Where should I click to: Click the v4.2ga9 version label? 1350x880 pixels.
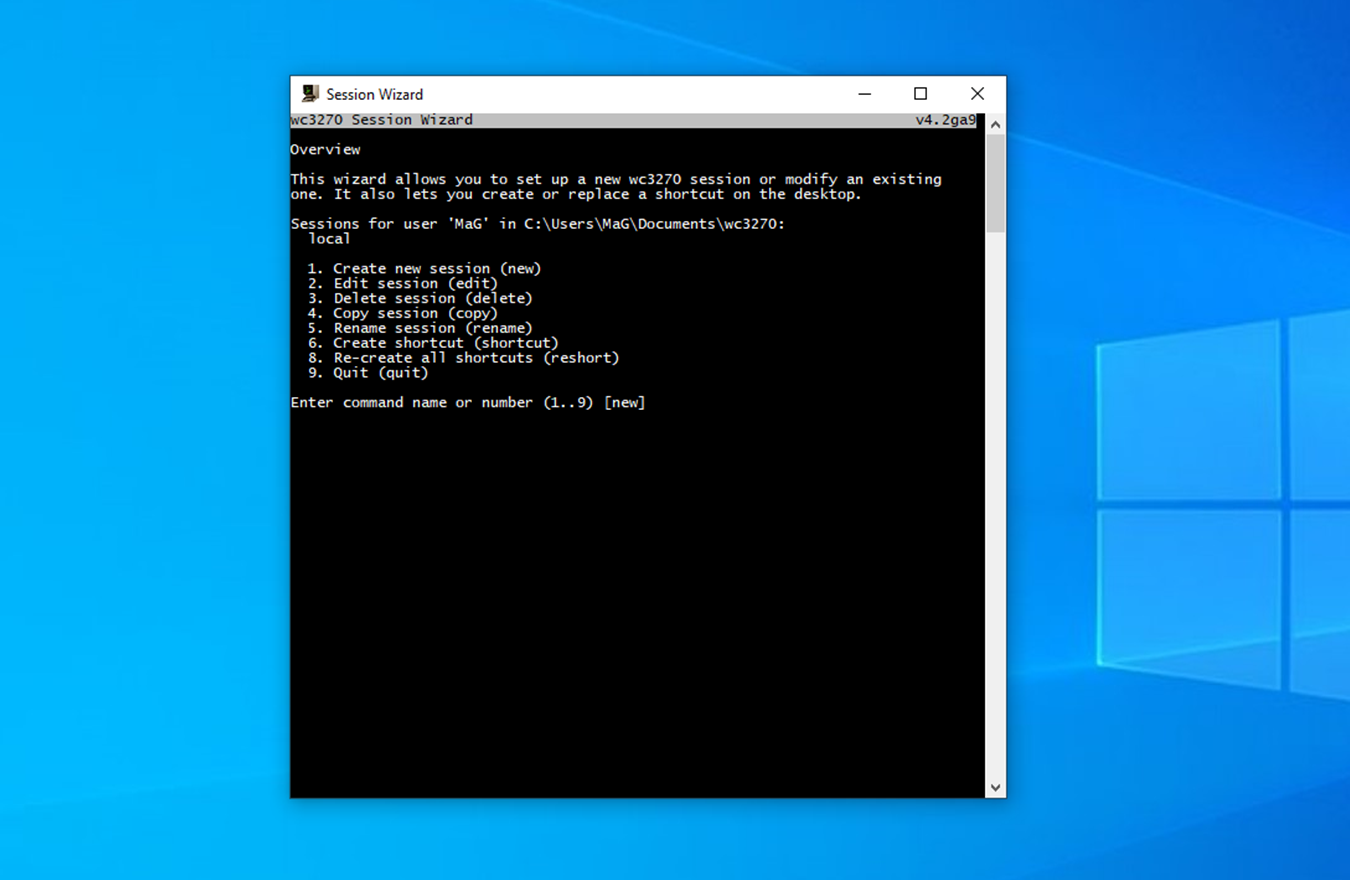(945, 120)
